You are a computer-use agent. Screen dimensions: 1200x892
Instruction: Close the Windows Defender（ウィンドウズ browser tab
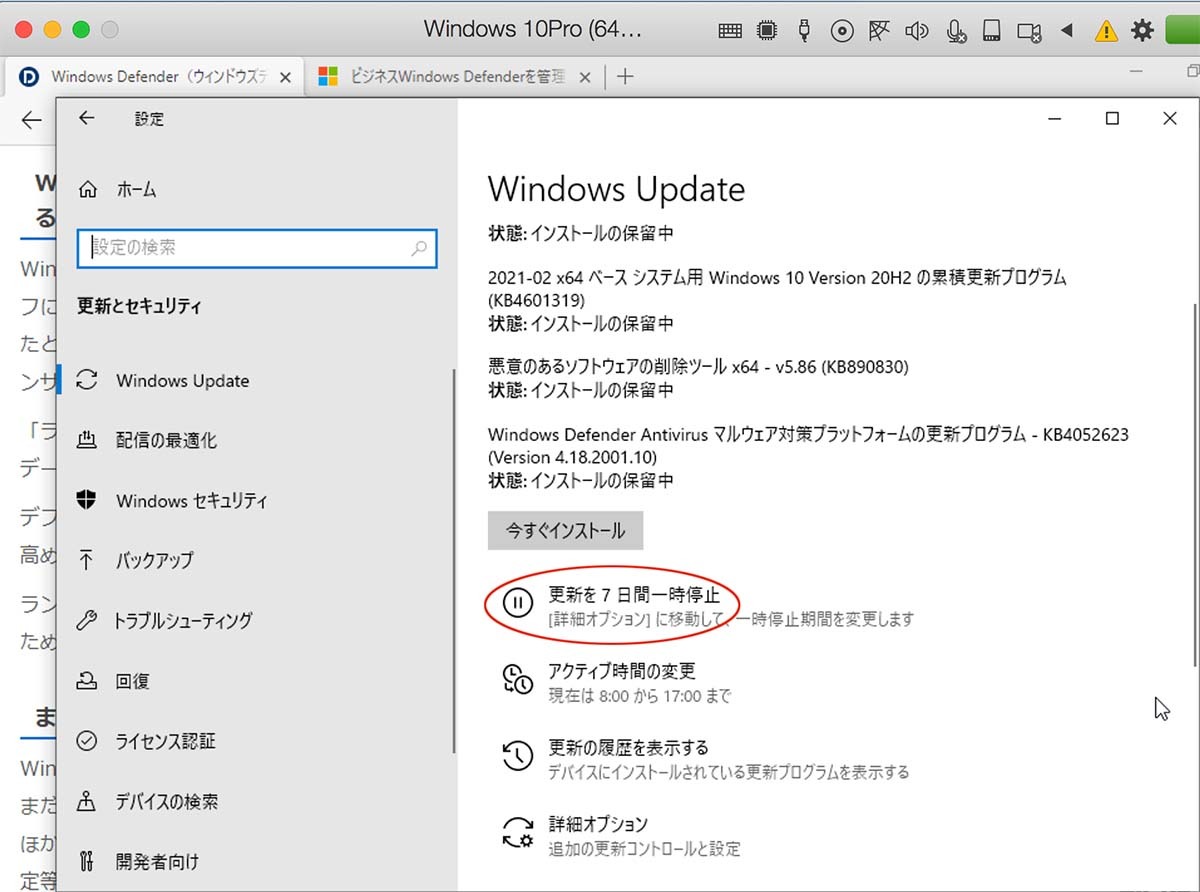(285, 77)
